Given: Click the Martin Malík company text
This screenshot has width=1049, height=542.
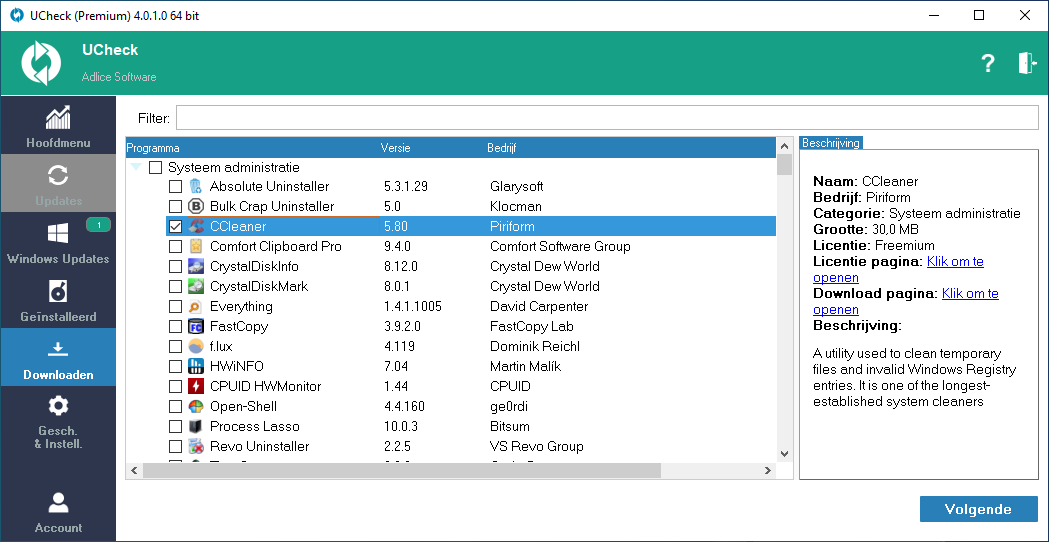Looking at the screenshot, I should coord(525,367).
